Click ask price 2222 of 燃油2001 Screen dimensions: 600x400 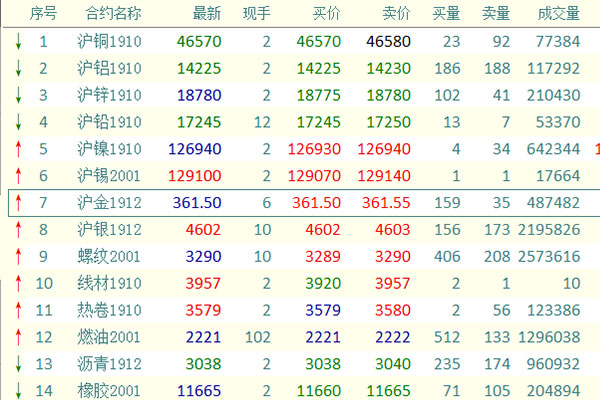pyautogui.click(x=393, y=337)
